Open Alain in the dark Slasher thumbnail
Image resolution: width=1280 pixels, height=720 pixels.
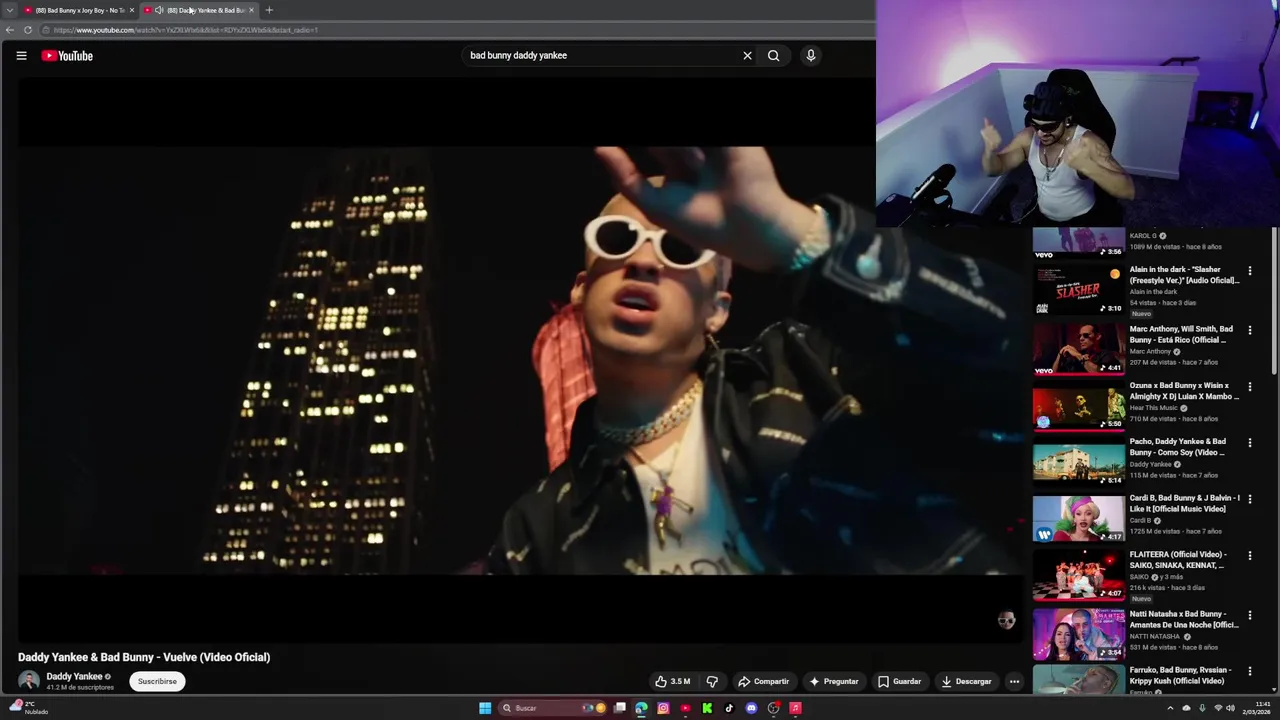point(1079,290)
